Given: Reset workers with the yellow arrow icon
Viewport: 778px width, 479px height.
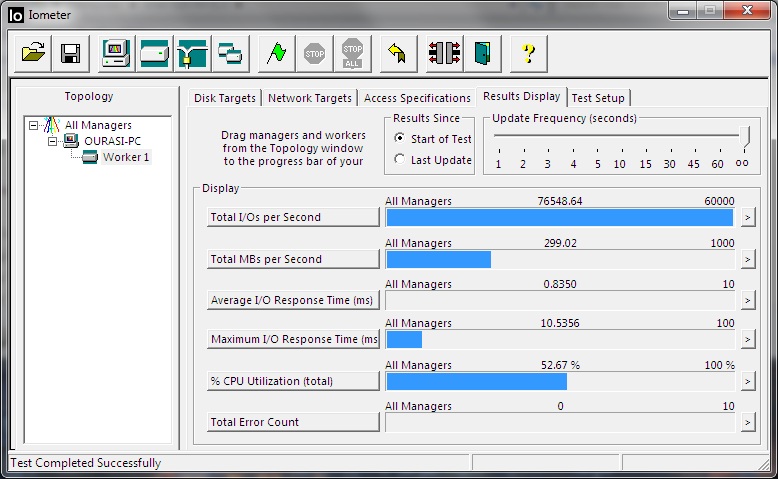Looking at the screenshot, I should [398, 53].
